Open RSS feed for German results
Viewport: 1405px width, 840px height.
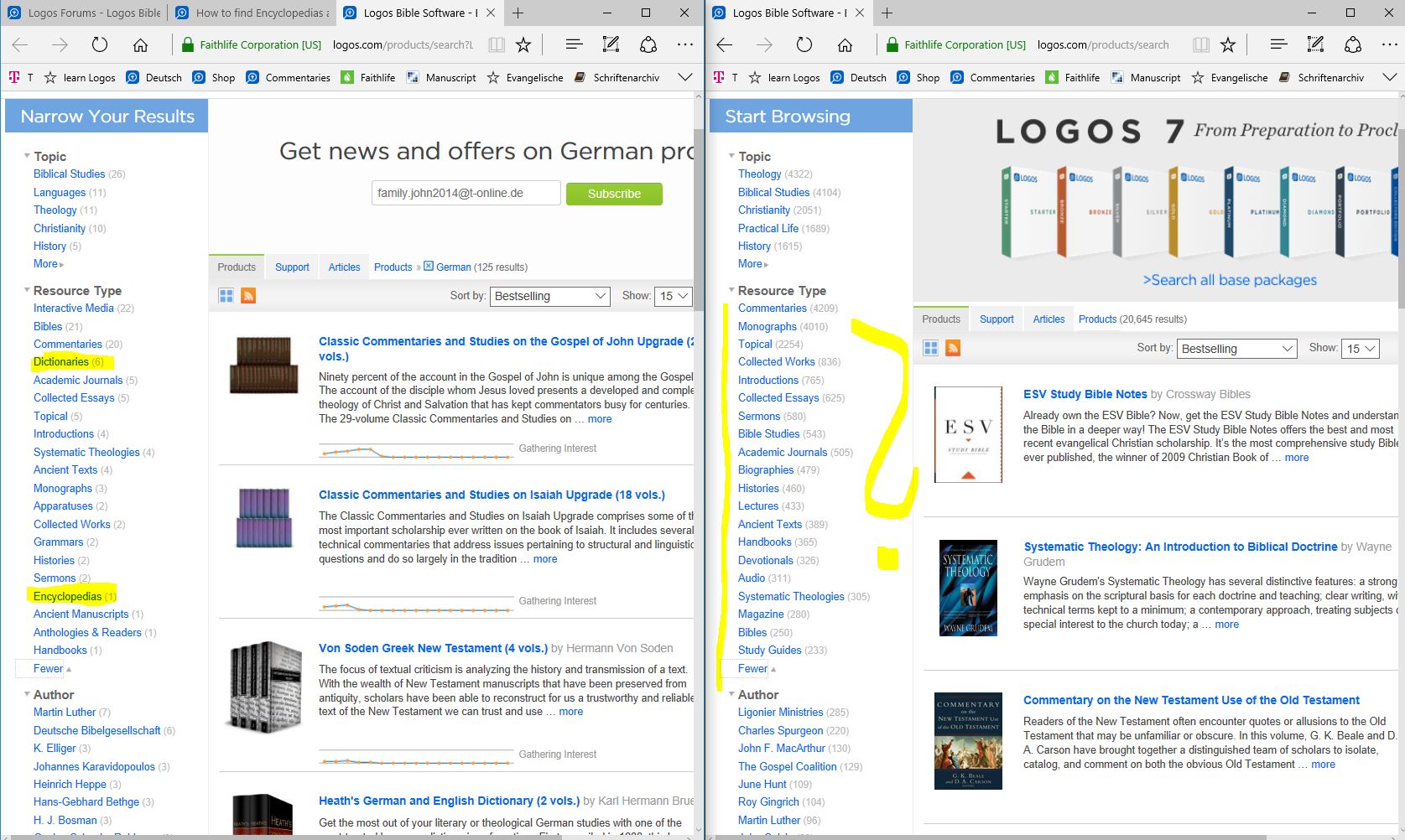pyautogui.click(x=248, y=296)
